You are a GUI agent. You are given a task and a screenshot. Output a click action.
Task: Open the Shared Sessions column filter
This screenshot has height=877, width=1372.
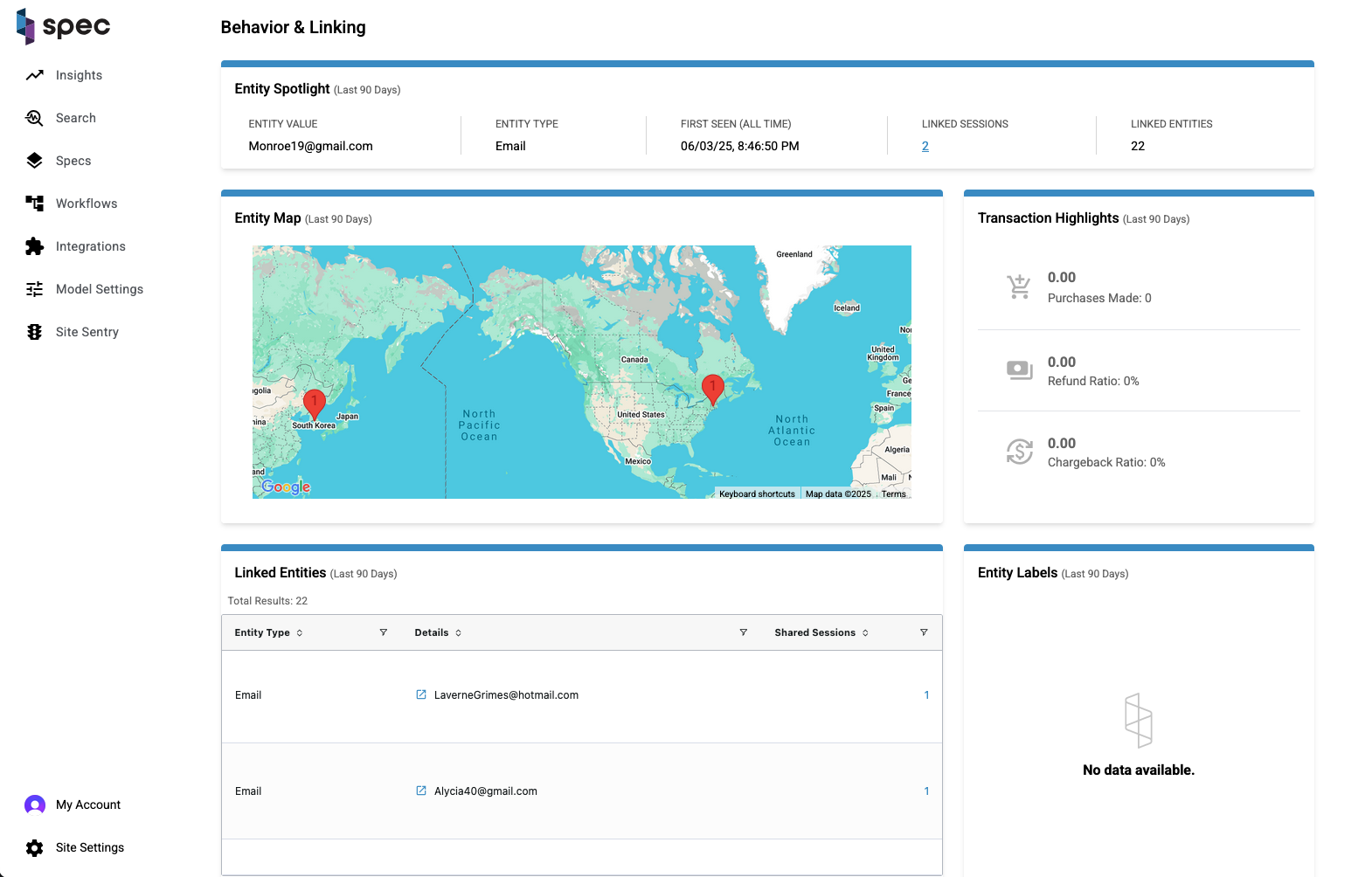pos(924,632)
